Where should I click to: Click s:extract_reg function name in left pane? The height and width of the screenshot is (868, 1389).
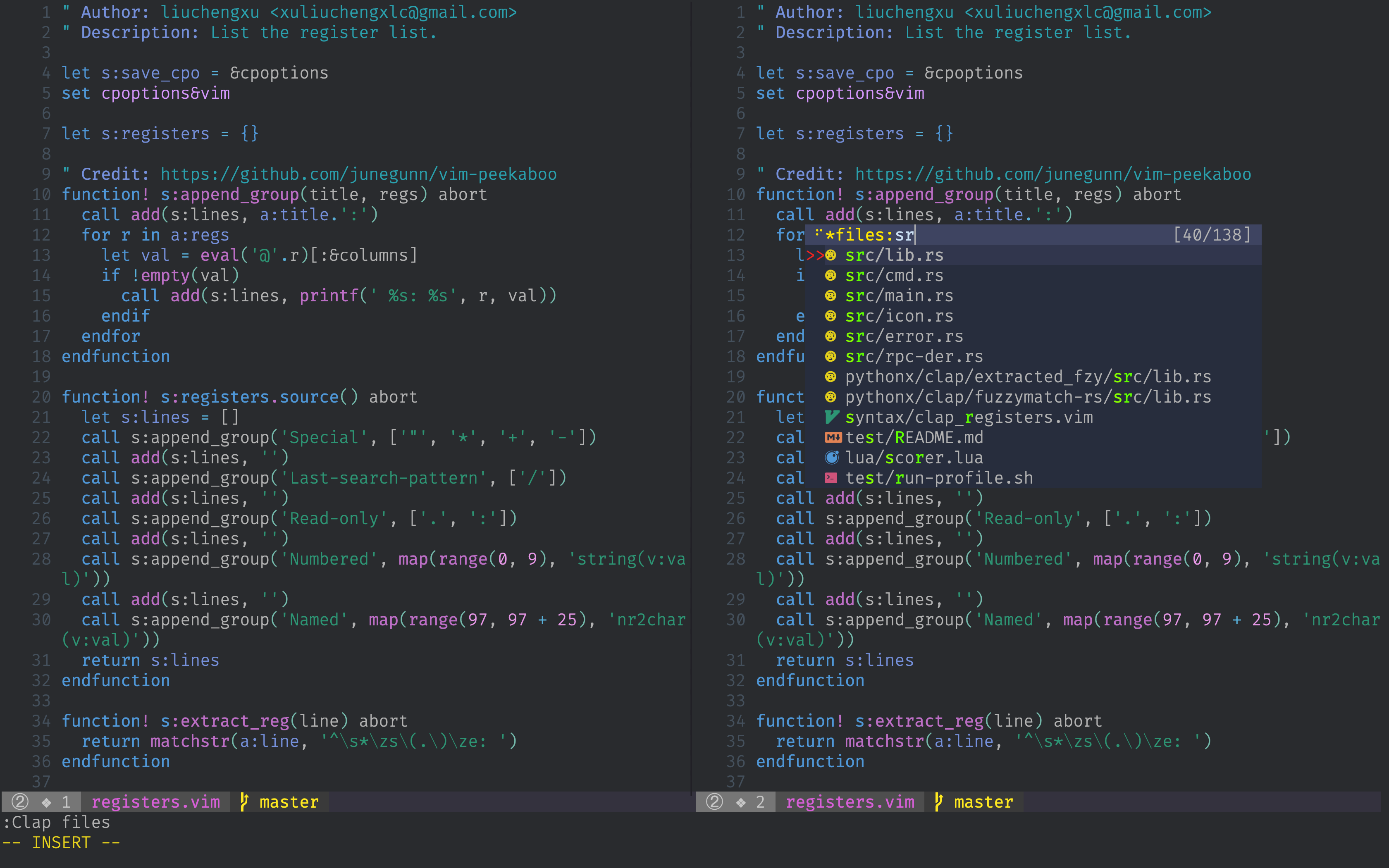click(x=225, y=721)
